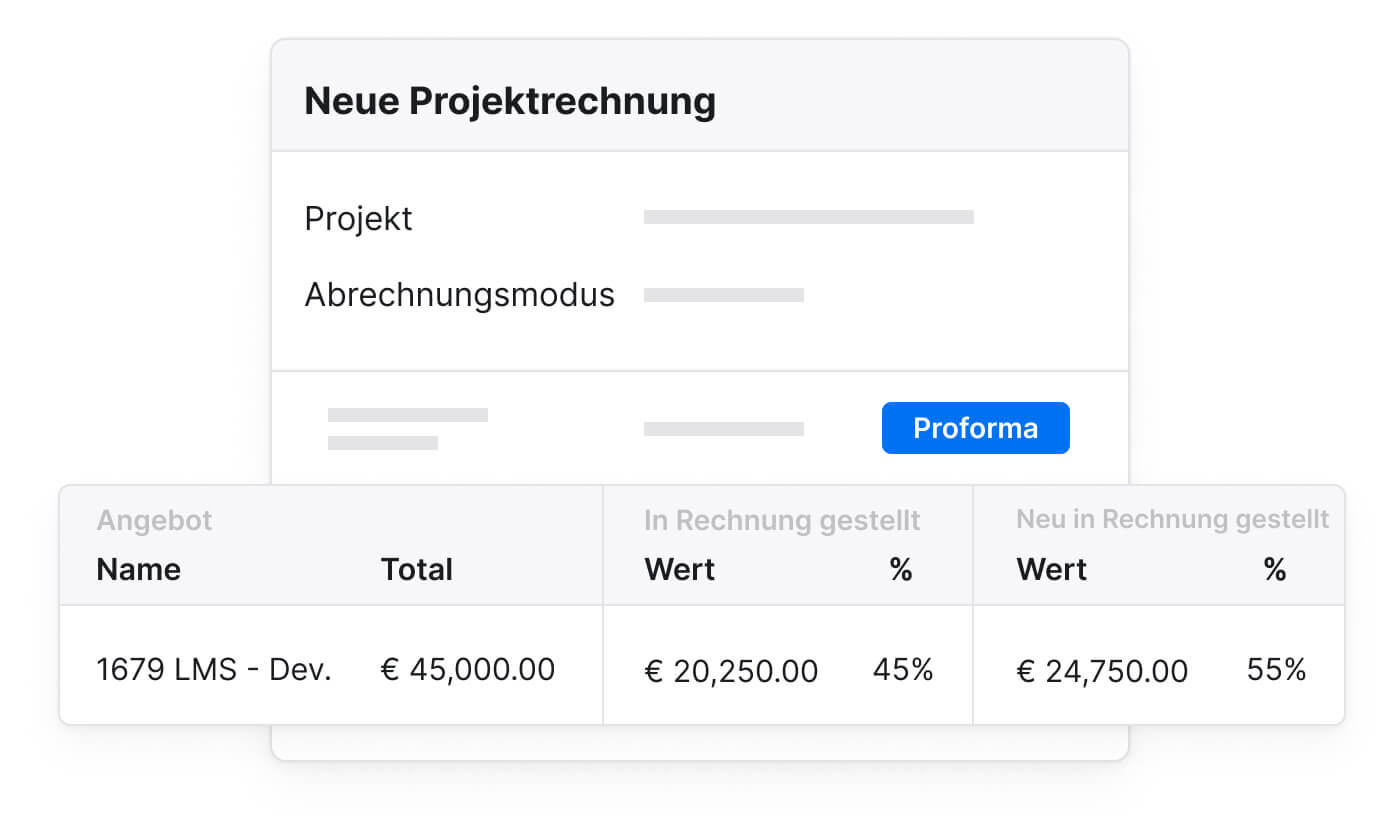Click the Projekt label

358,218
